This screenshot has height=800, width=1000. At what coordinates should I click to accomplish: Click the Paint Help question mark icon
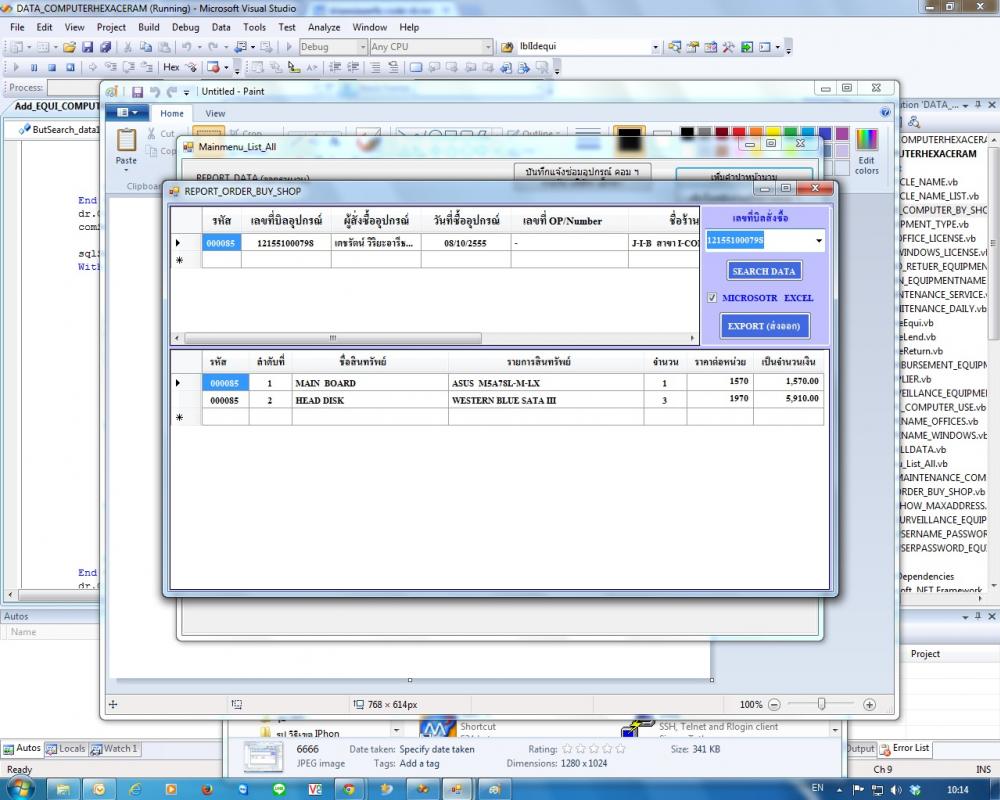coord(885,112)
